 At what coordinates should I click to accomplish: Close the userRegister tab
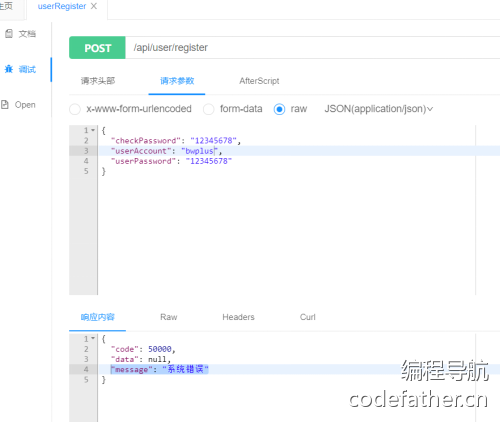tap(94, 6)
